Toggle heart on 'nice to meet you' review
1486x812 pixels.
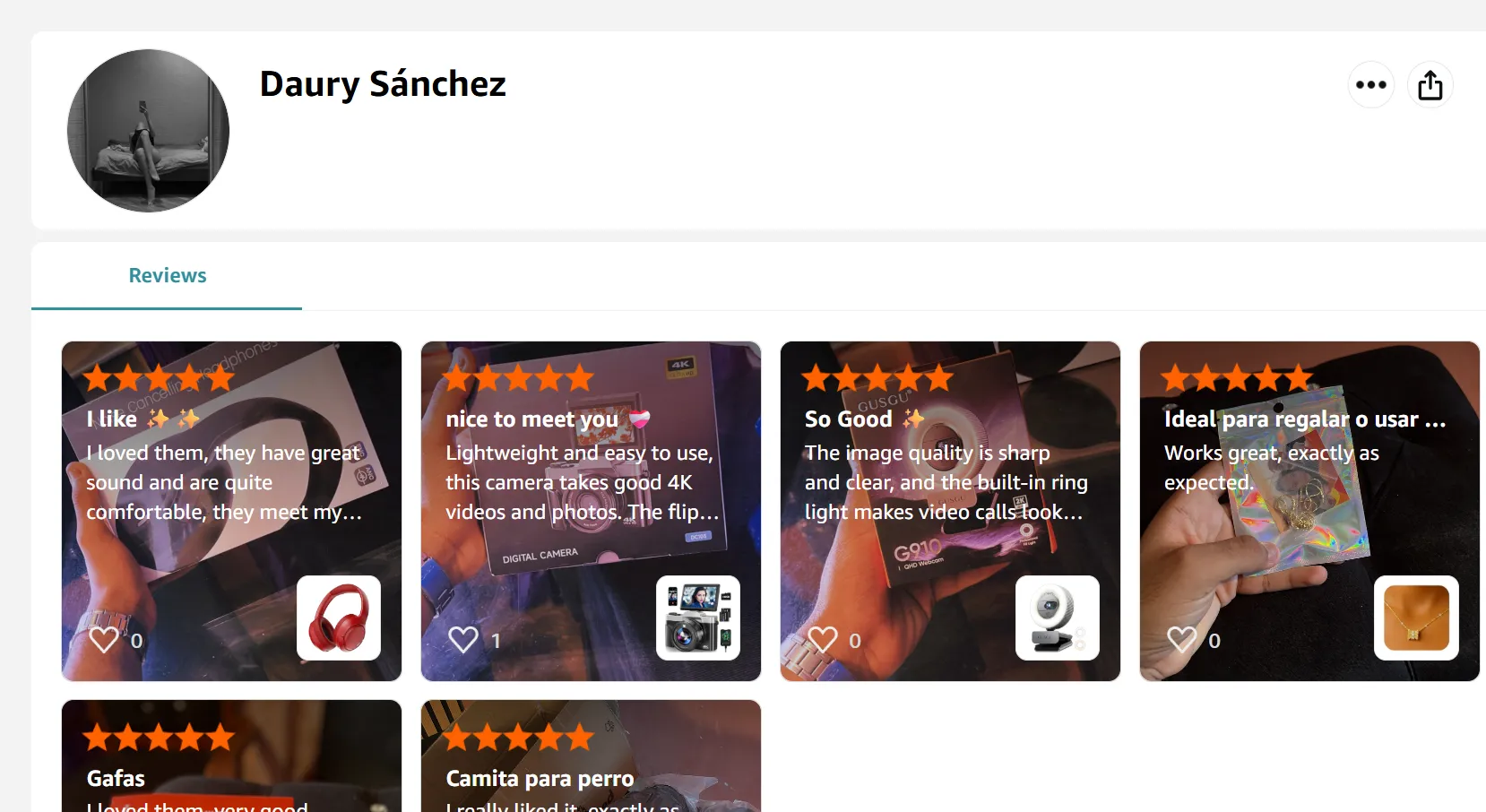tap(462, 639)
